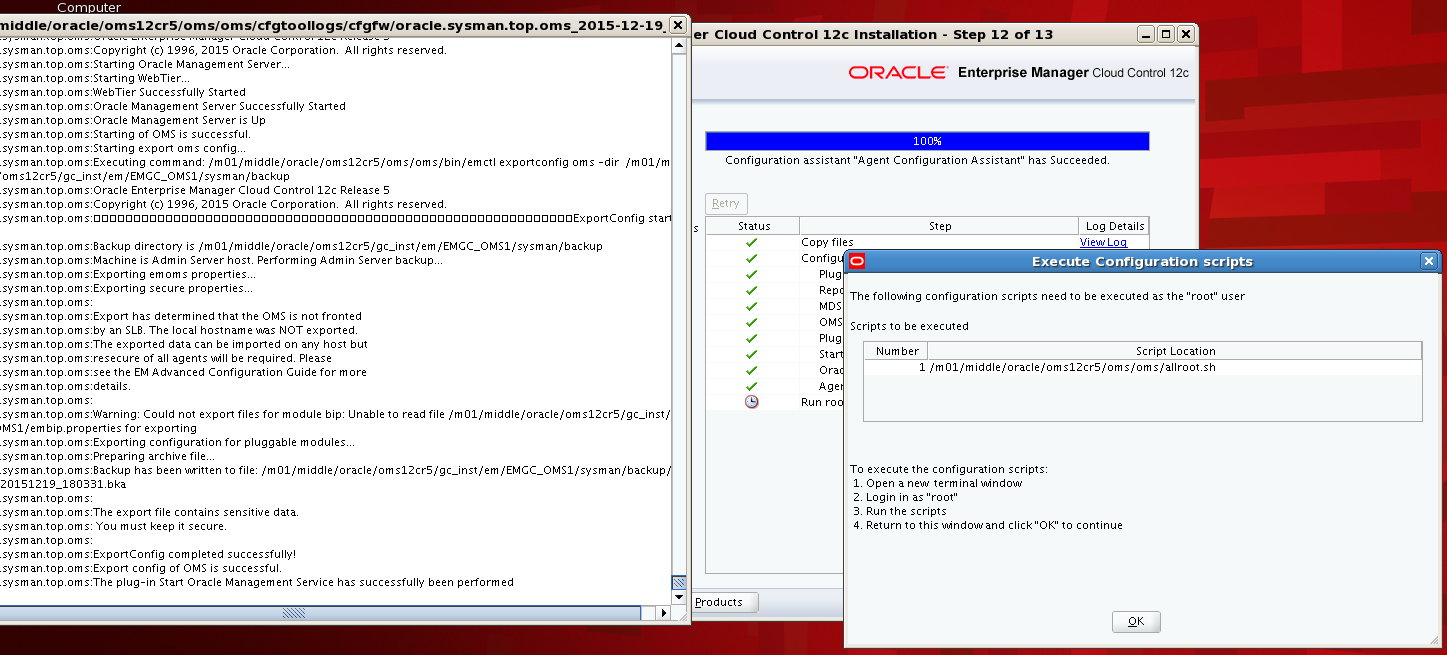Viewport: 1447px width, 655px height.
Task: Select the allroot.sh script row
Action: 1143,367
